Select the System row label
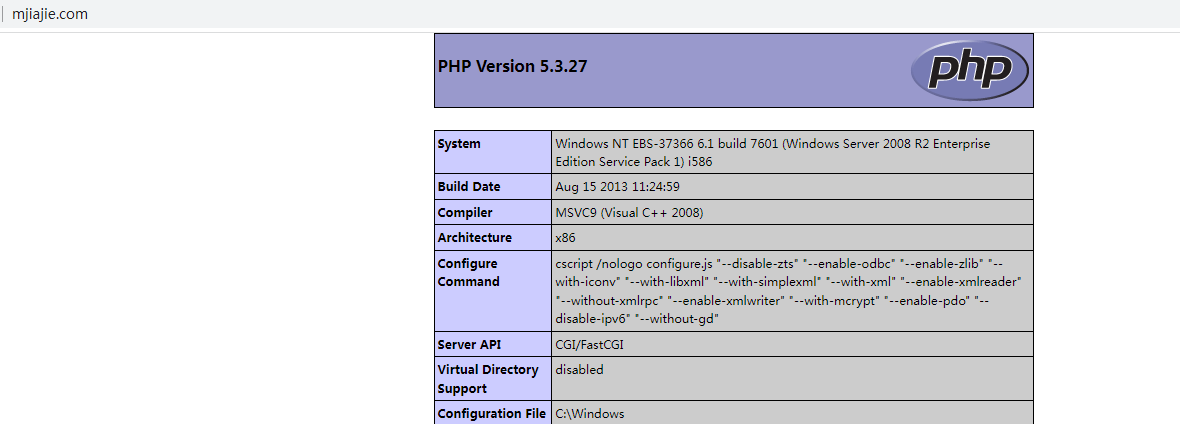 coord(459,144)
